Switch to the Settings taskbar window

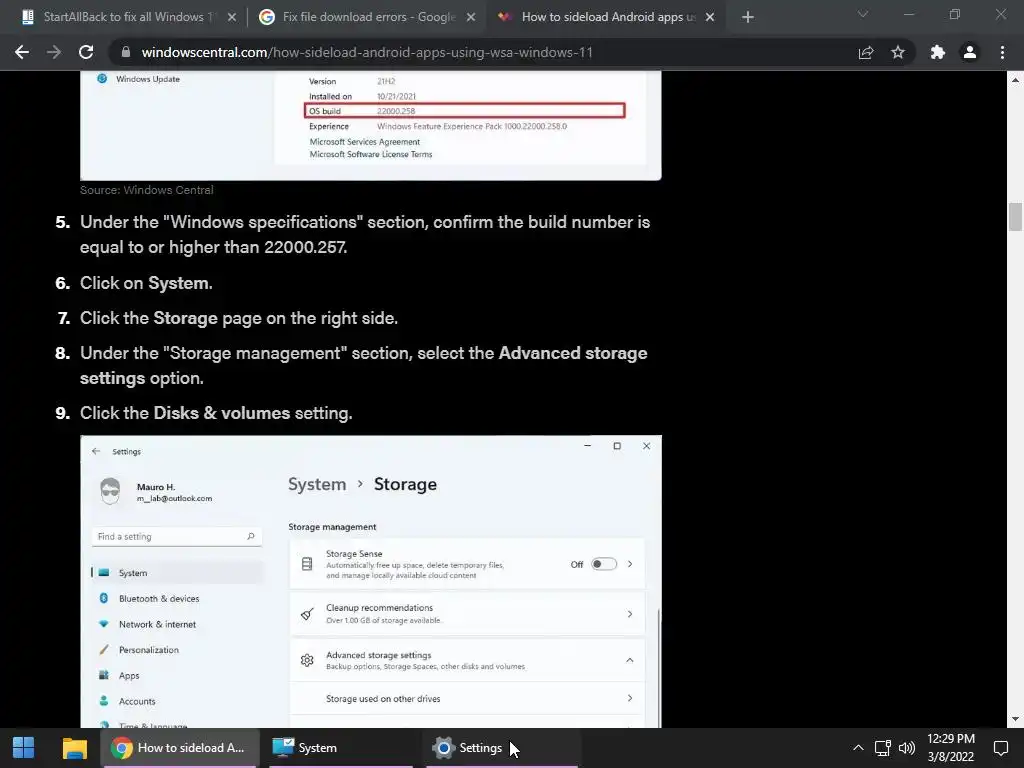point(502,748)
